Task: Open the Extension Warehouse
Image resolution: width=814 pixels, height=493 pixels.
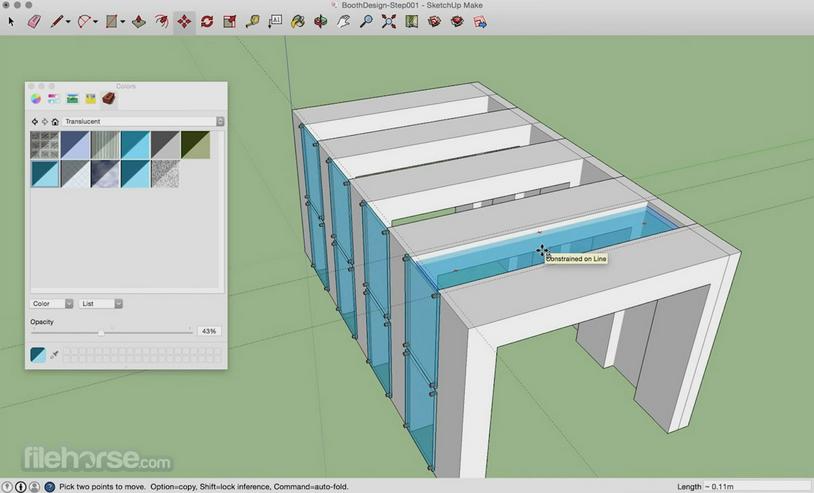Action: click(x=457, y=22)
